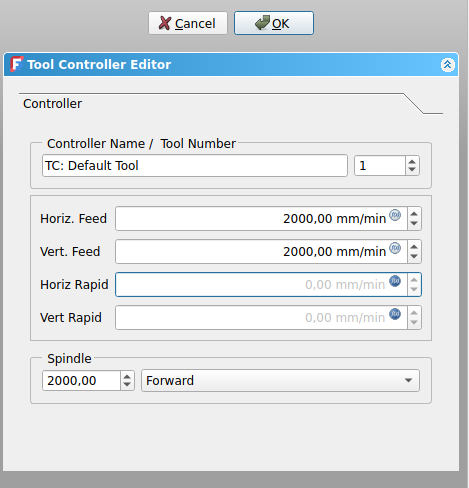Click the Cancel button

tap(188, 23)
